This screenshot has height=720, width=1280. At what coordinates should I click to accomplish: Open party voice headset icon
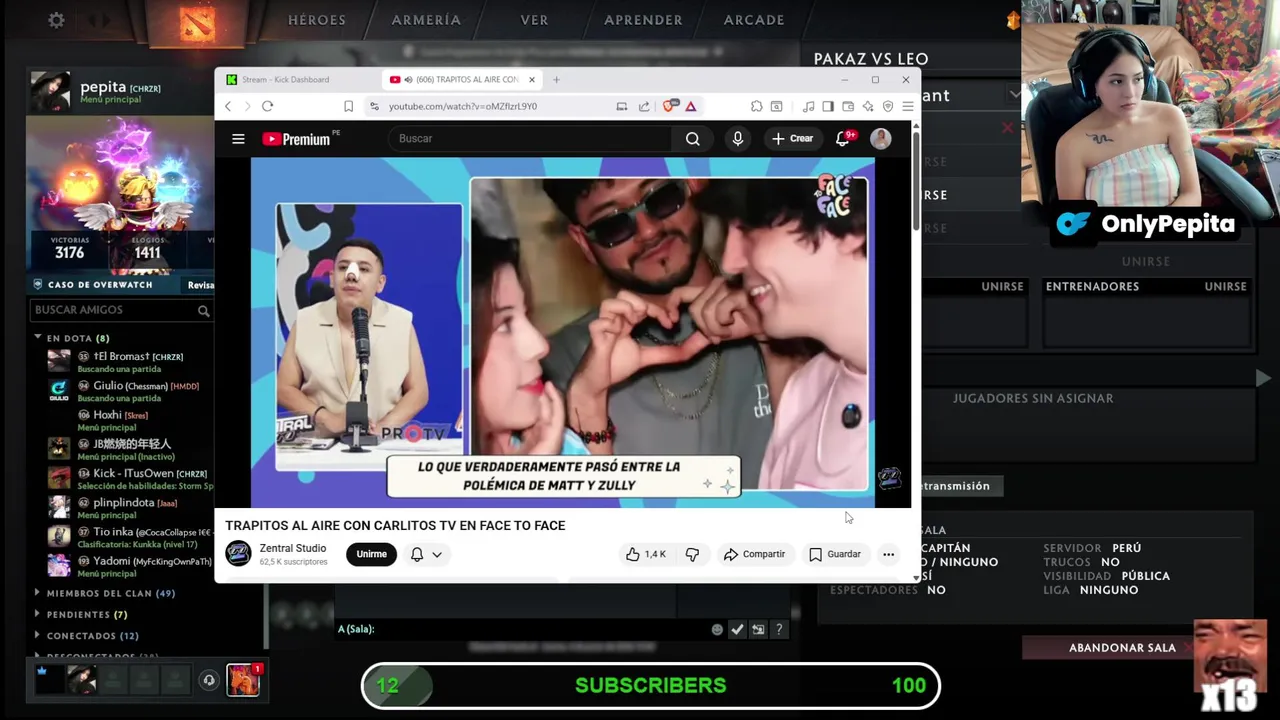click(x=209, y=680)
